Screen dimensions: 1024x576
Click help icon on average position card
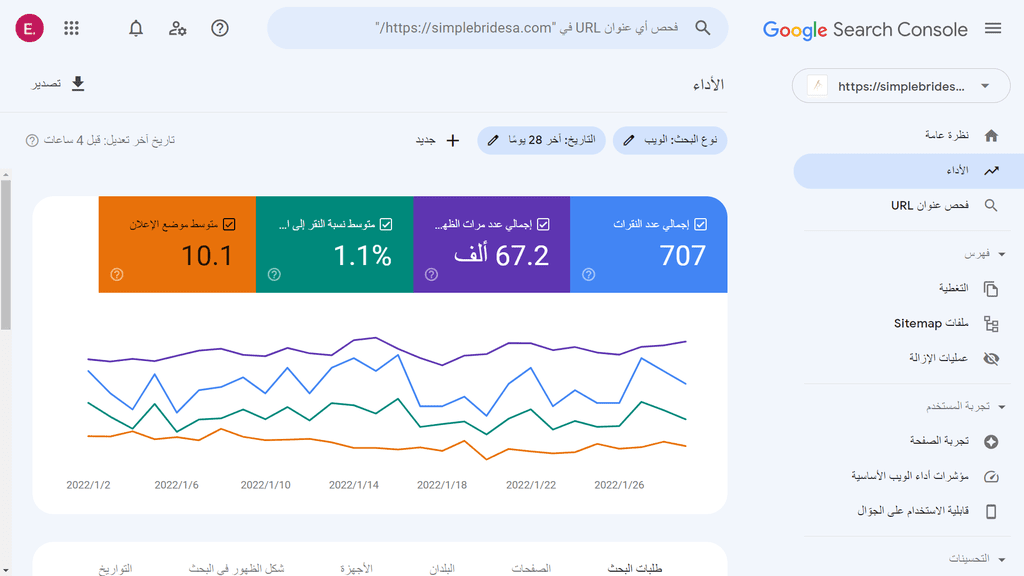point(117,274)
